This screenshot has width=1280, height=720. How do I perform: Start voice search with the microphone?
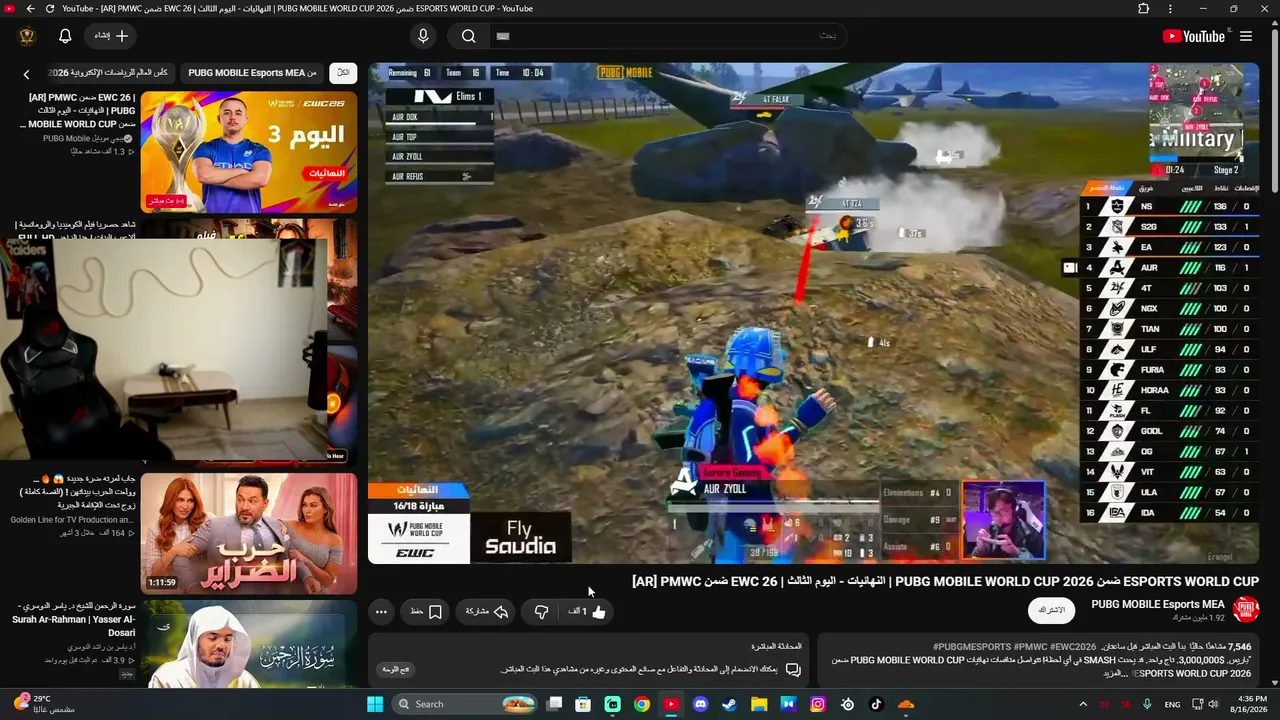[x=423, y=36]
